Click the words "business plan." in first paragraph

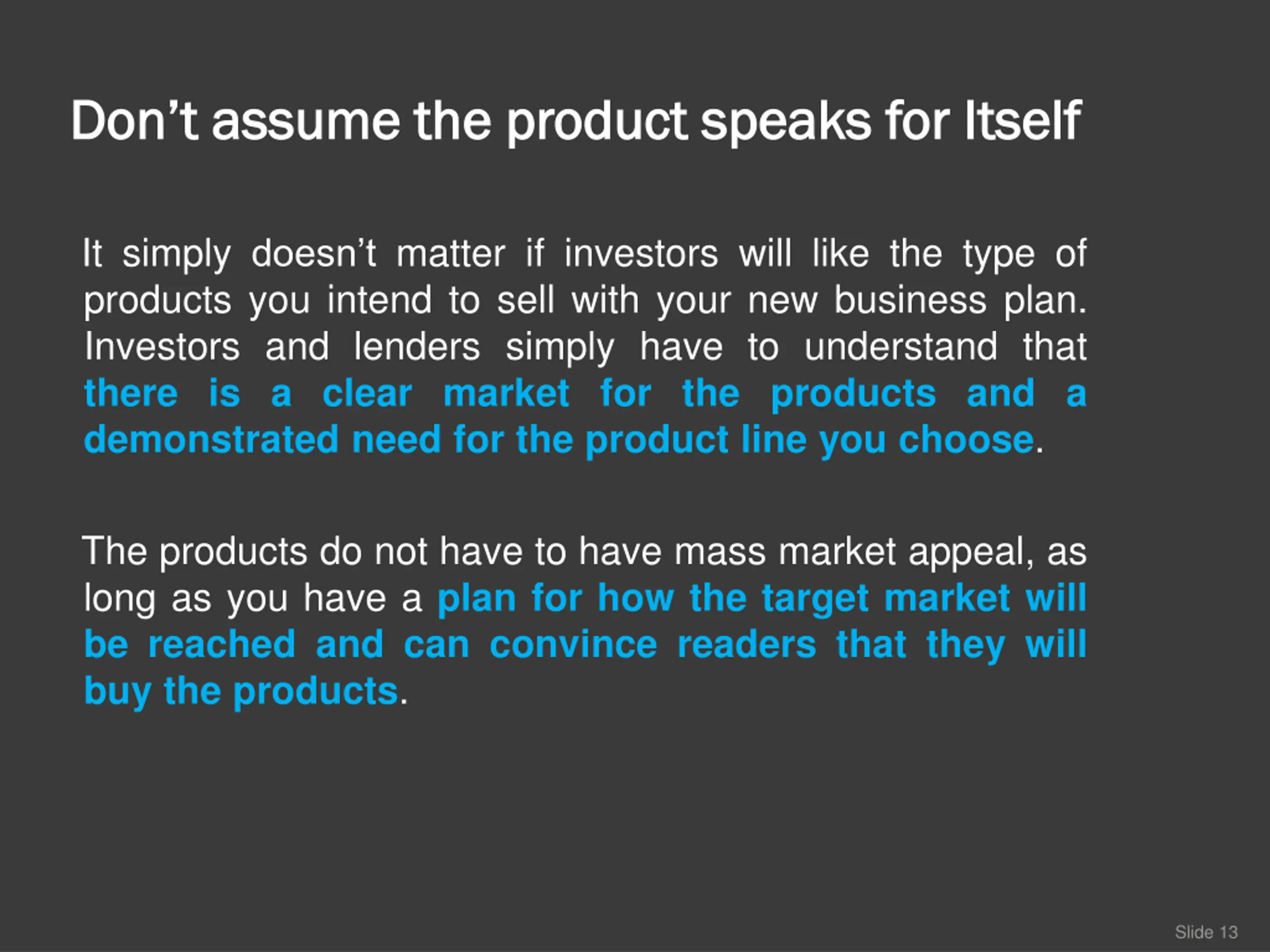tap(960, 300)
